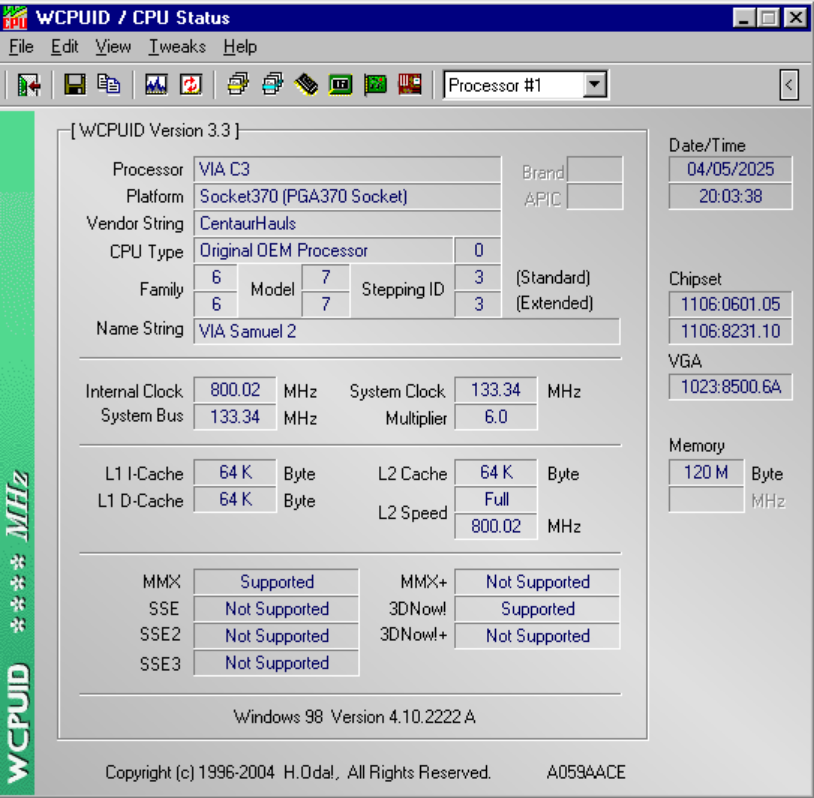
Task: Click the floppy disk save icon
Action: coord(75,85)
